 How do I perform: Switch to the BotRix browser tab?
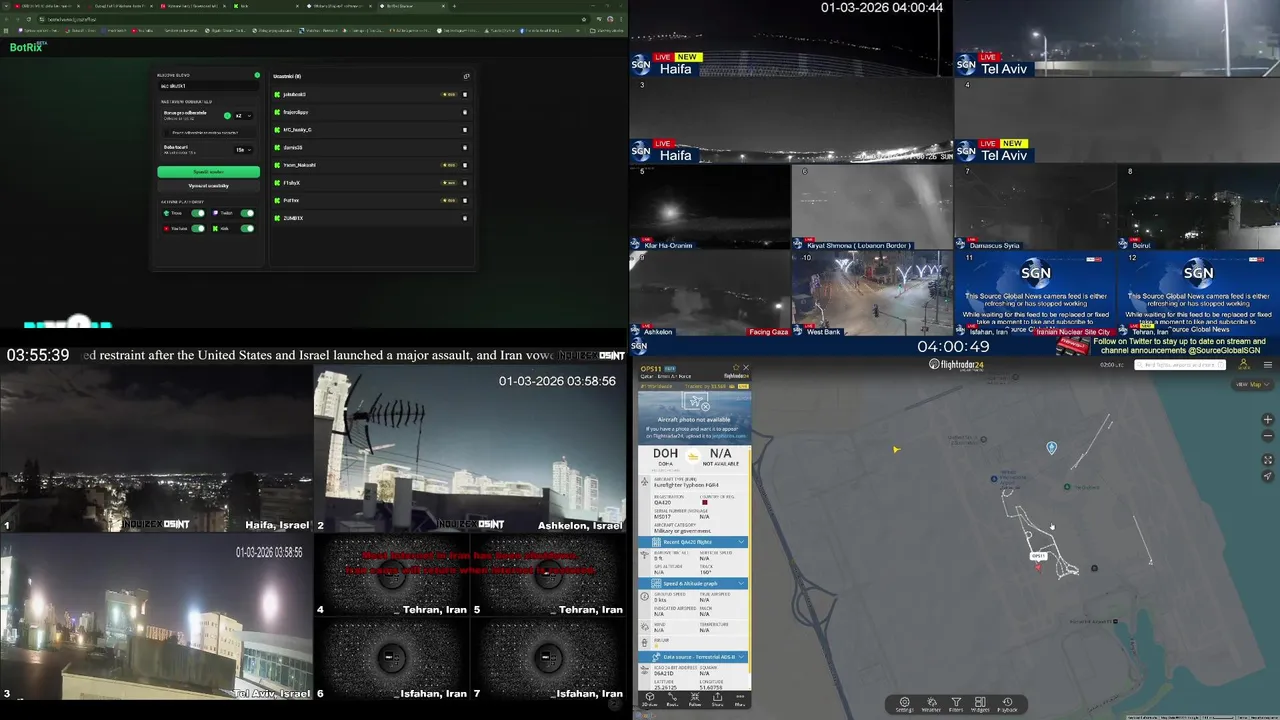tap(414, 6)
